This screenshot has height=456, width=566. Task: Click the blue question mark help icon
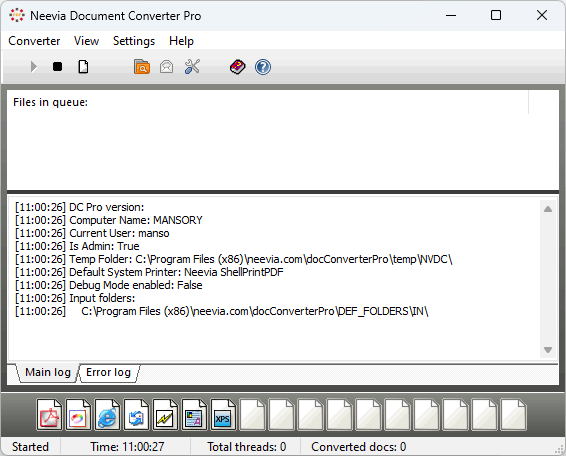pos(263,67)
